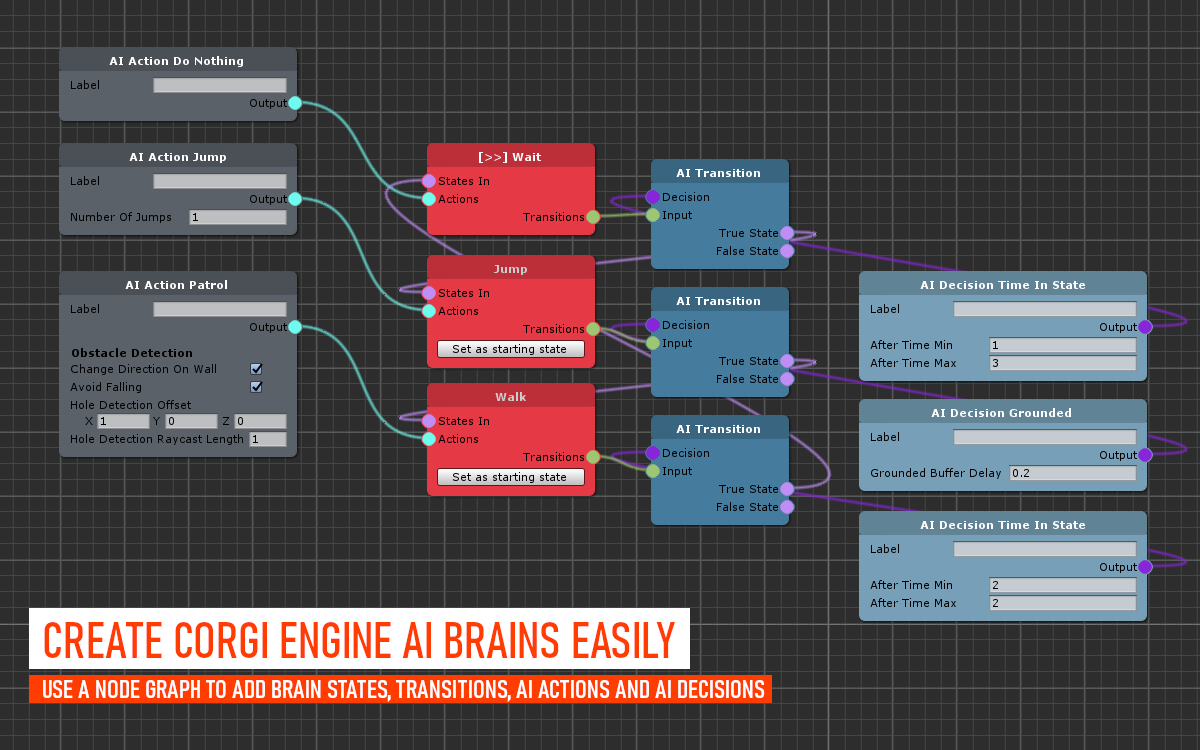Click the Label field in AI Action Jump
Screen dimensions: 1200x750
point(220,181)
